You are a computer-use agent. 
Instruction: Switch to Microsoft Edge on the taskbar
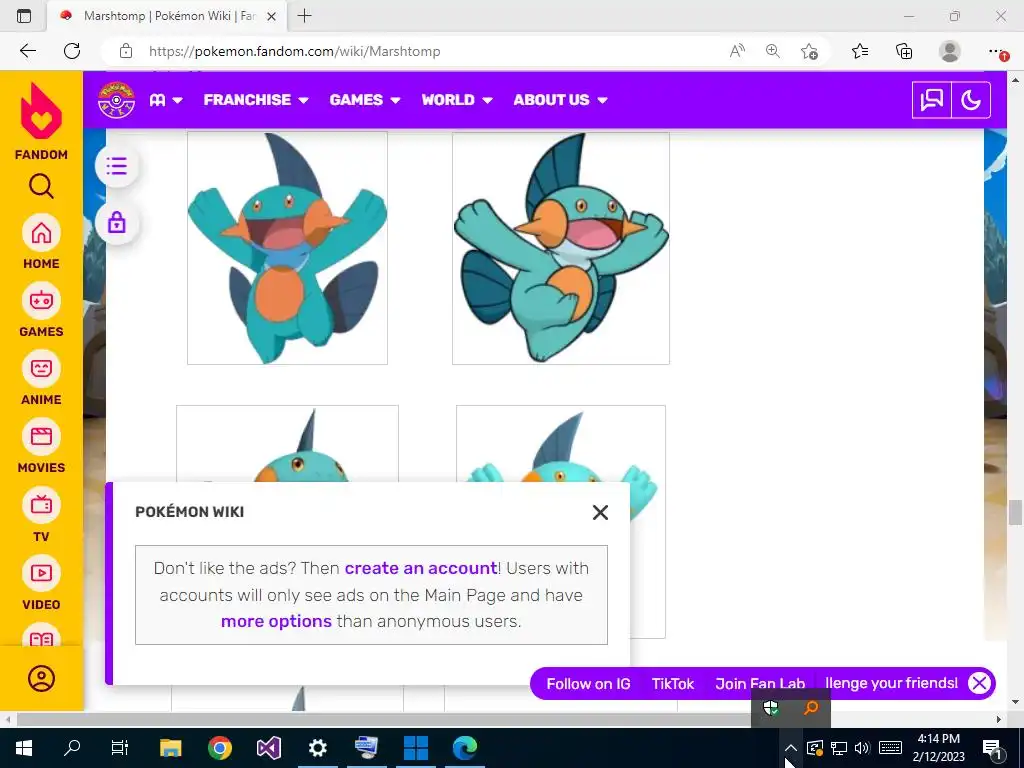[x=464, y=748]
